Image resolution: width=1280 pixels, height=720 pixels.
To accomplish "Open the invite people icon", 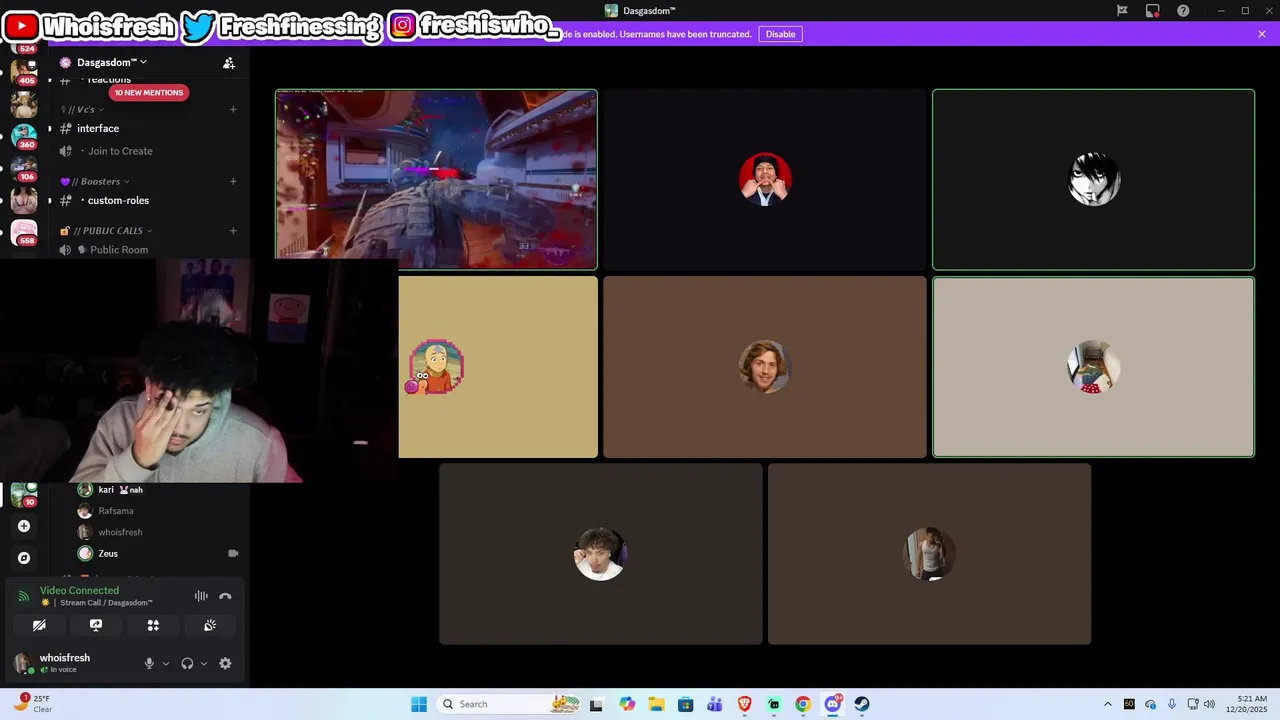I will tap(229, 63).
